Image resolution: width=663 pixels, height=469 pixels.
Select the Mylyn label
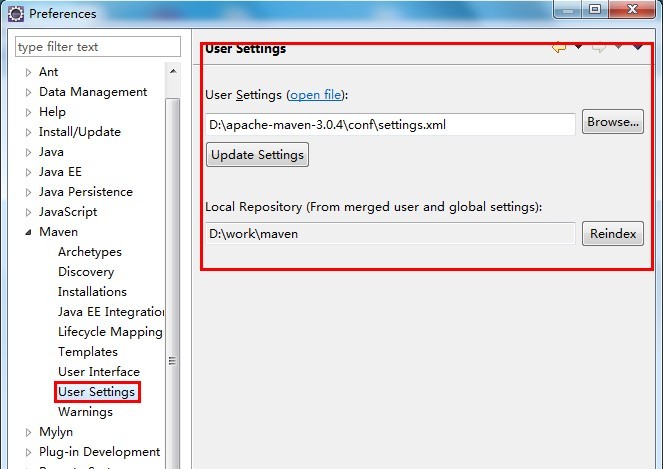point(56,432)
